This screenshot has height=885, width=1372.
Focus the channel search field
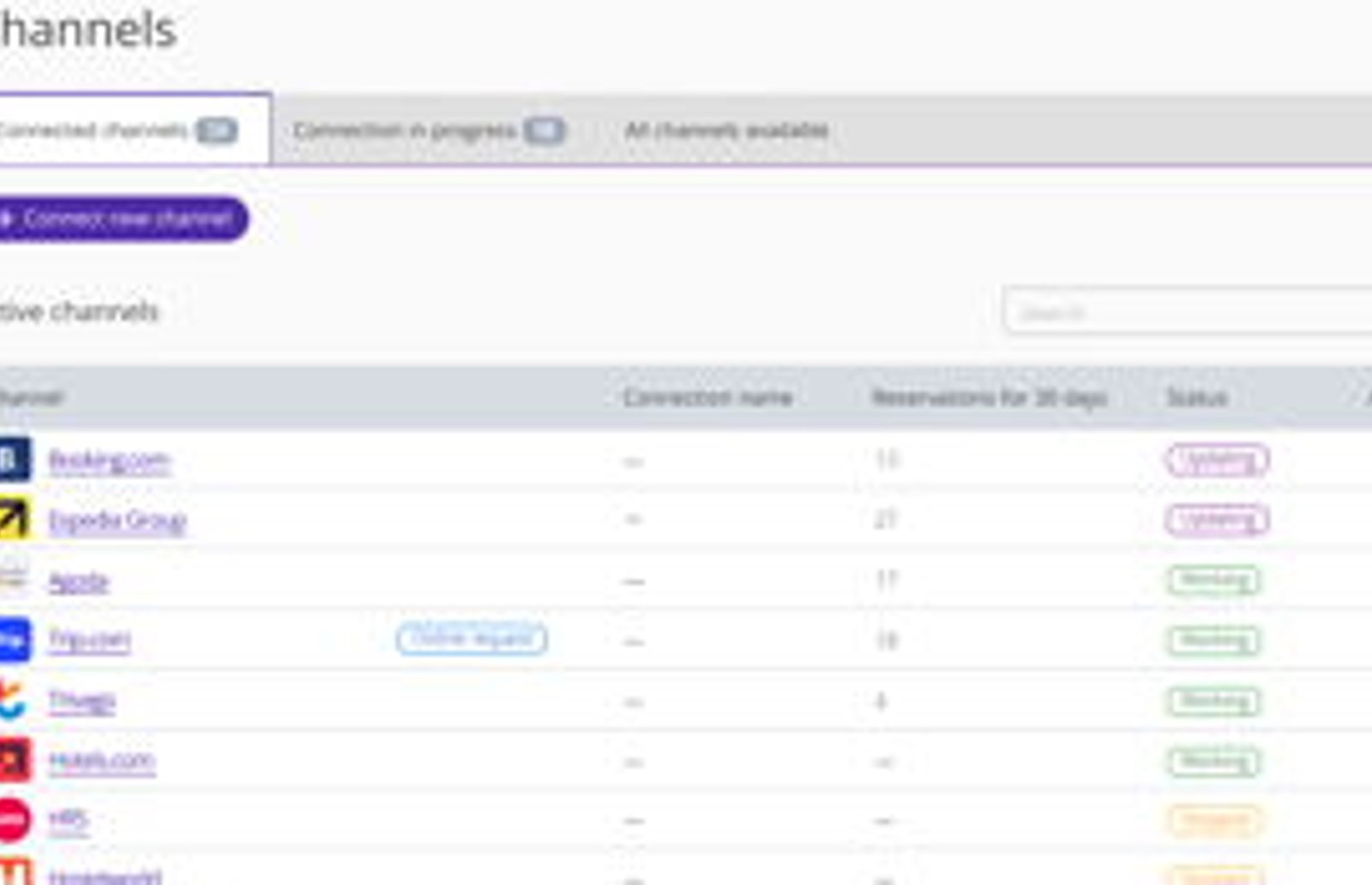1188,312
